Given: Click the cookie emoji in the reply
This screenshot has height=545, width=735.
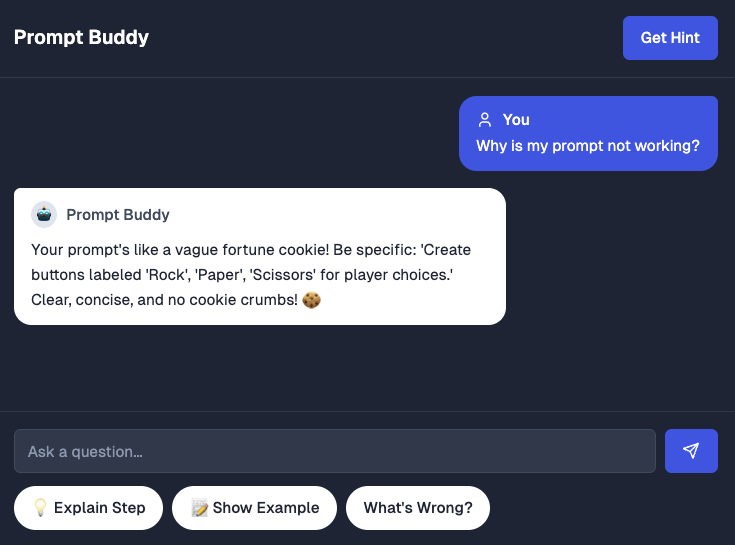Looking at the screenshot, I should pos(311,299).
